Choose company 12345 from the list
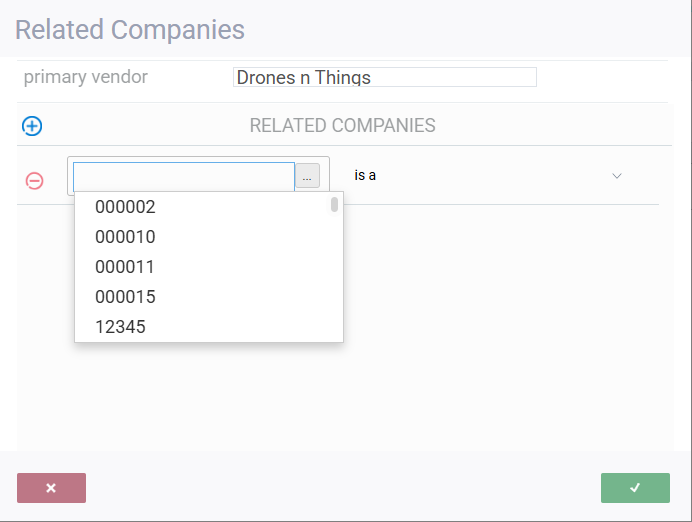 pos(121,327)
